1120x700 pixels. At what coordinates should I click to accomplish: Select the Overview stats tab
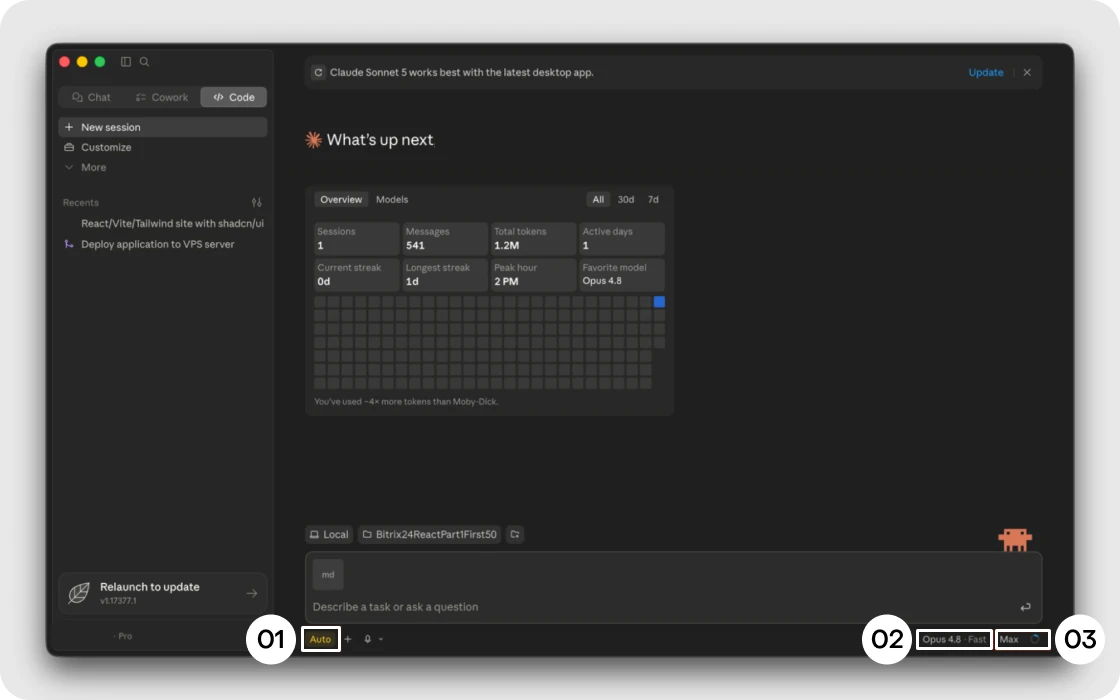341,199
